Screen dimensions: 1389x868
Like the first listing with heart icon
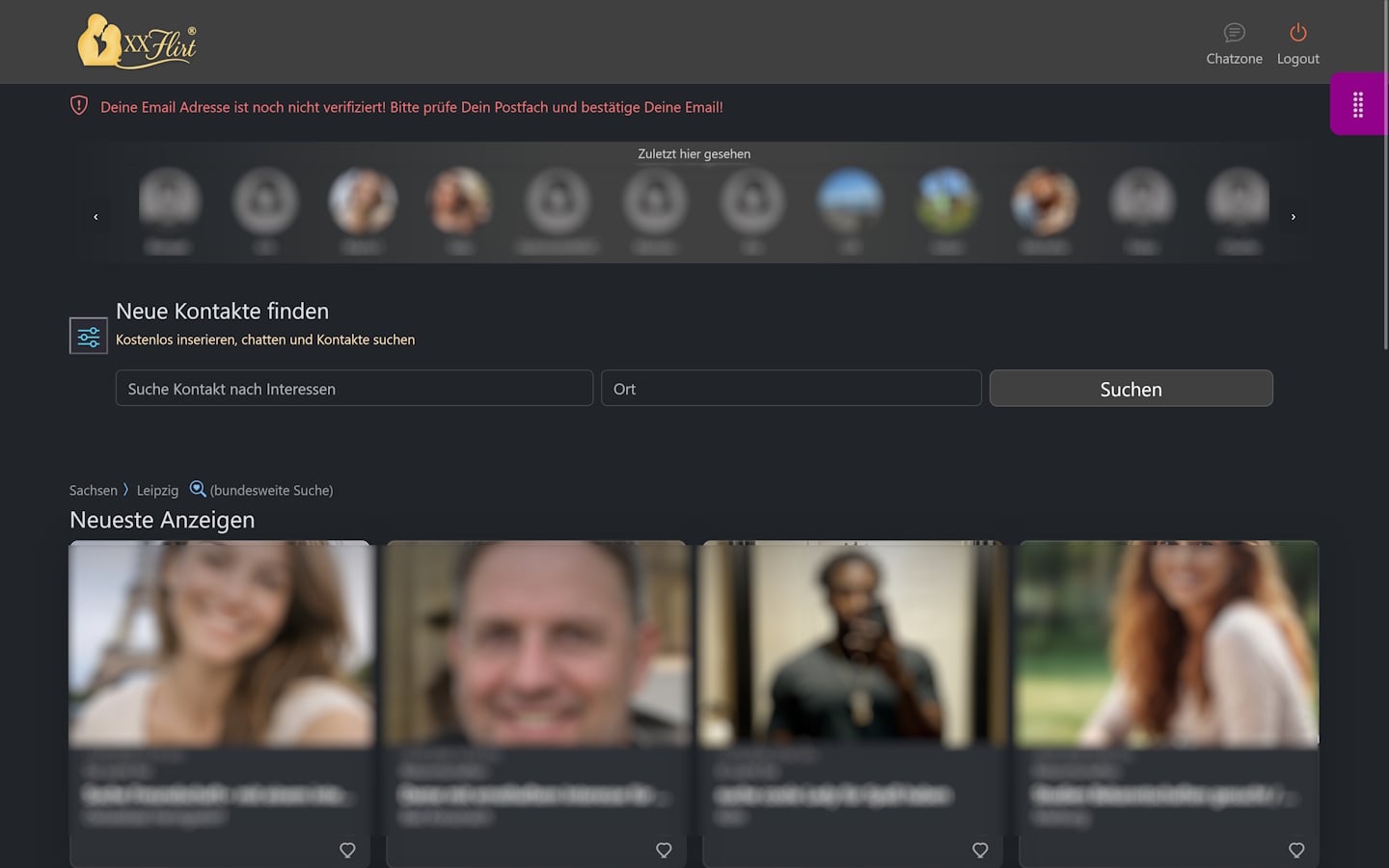pyautogui.click(x=347, y=850)
